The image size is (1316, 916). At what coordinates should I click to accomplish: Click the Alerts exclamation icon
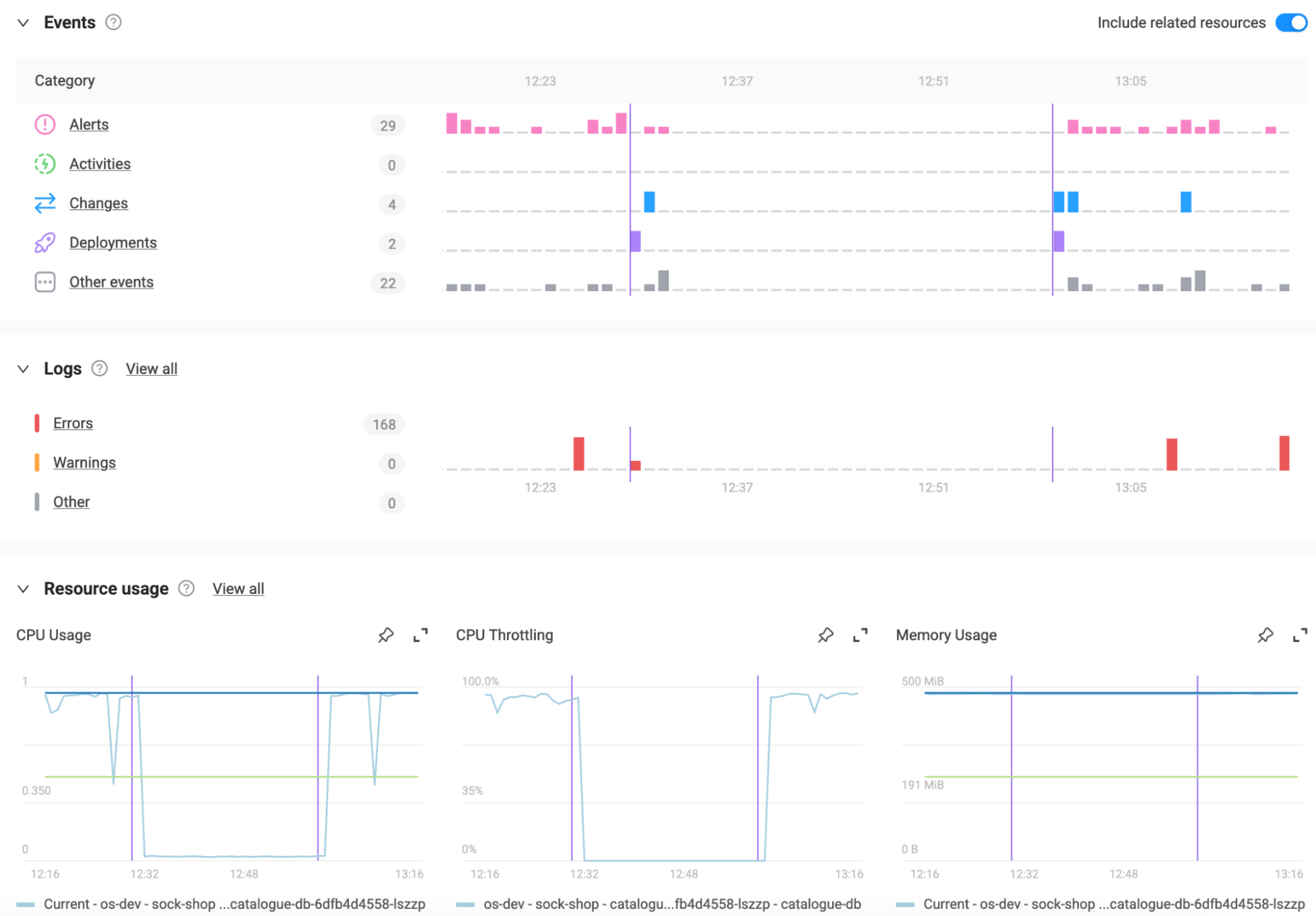45,124
